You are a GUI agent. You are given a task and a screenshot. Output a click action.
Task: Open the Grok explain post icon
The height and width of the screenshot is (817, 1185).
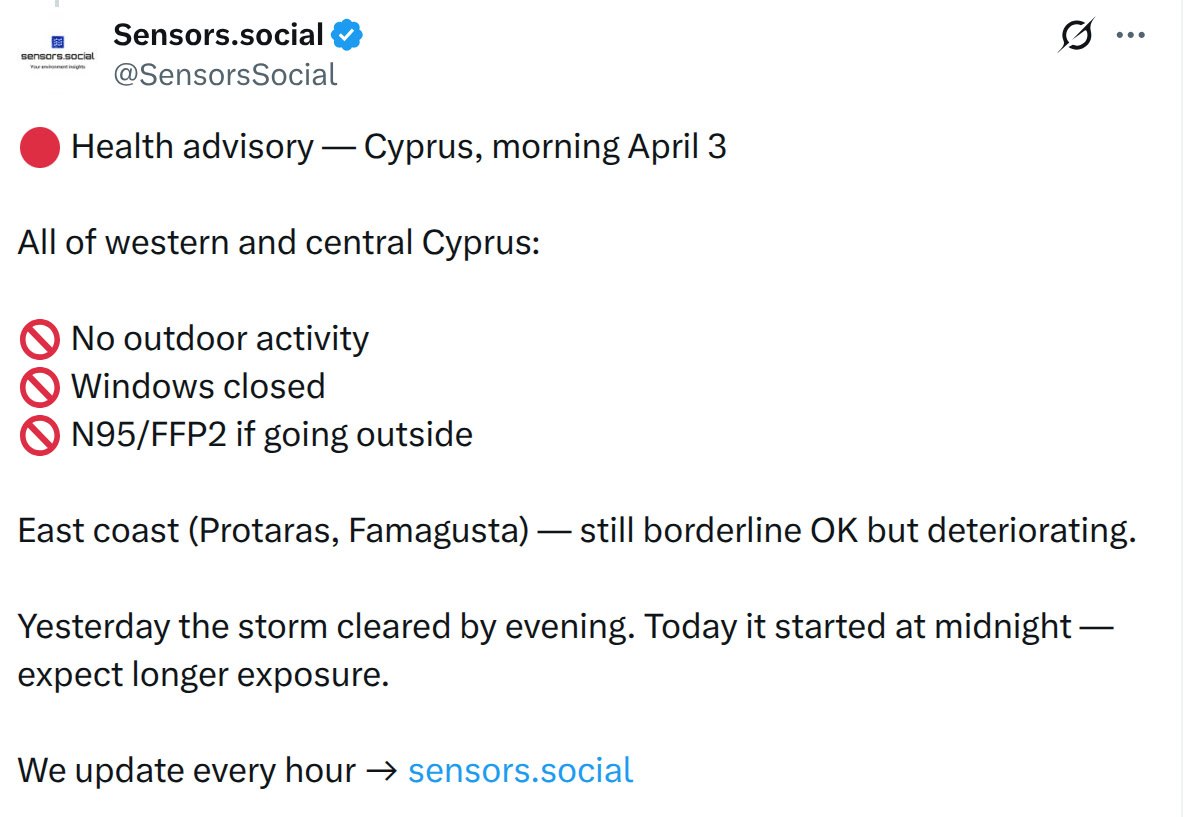(x=1075, y=36)
